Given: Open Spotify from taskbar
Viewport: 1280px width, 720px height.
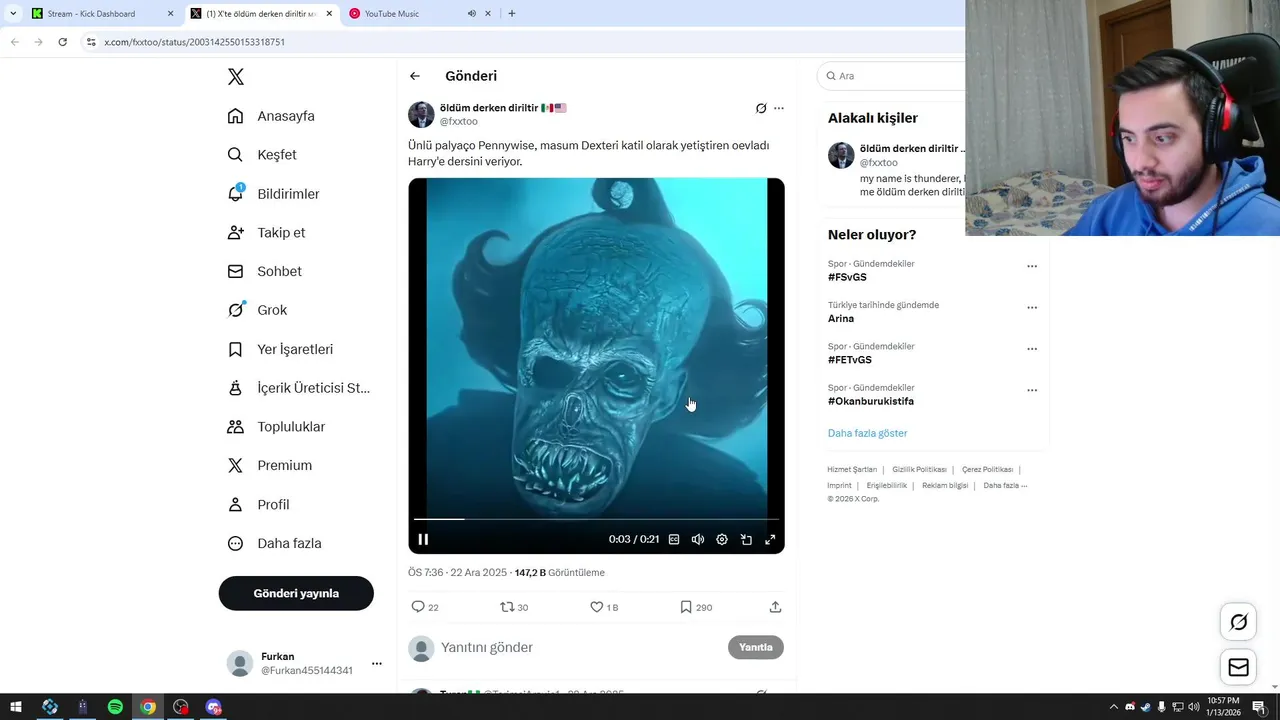Looking at the screenshot, I should pyautogui.click(x=115, y=707).
